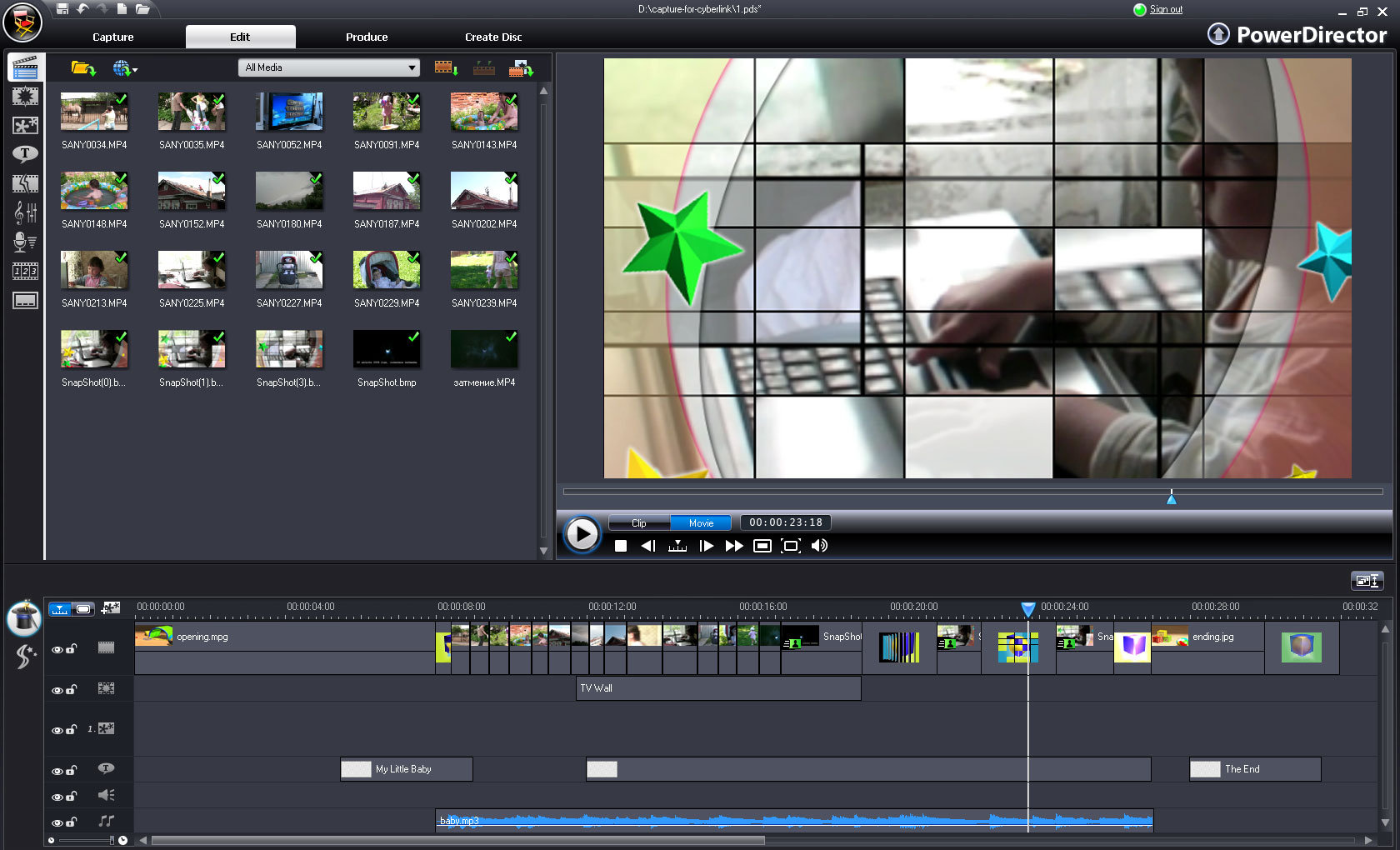Image resolution: width=1400 pixels, height=850 pixels.
Task: Open the Voice-Over Recording Room microphone icon
Action: click(25, 242)
